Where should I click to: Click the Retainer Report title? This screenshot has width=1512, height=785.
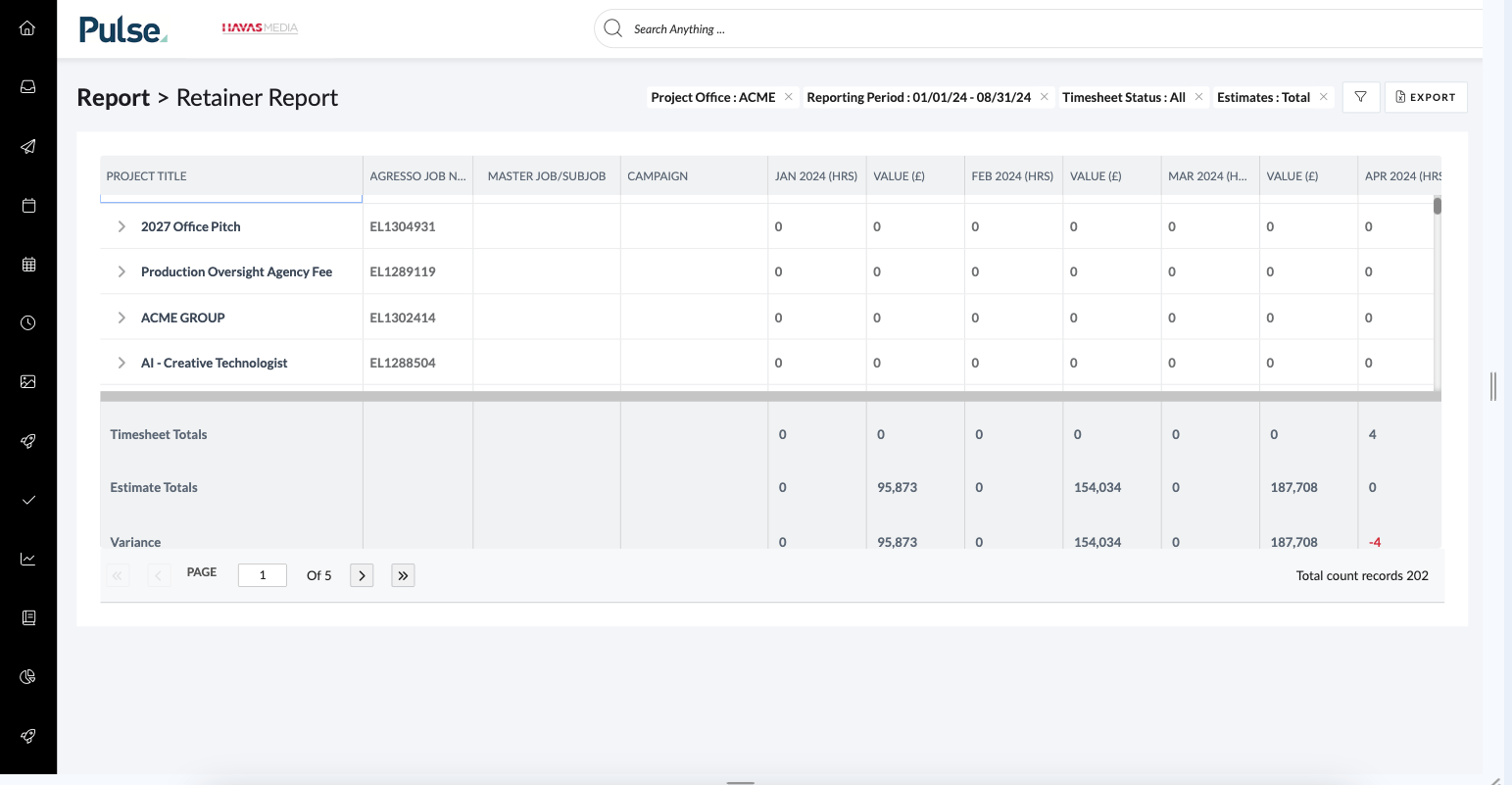(x=257, y=97)
